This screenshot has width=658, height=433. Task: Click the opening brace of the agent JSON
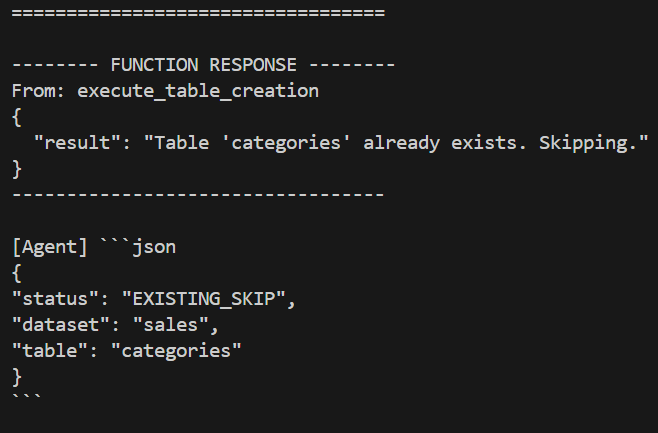pyautogui.click(x=17, y=272)
